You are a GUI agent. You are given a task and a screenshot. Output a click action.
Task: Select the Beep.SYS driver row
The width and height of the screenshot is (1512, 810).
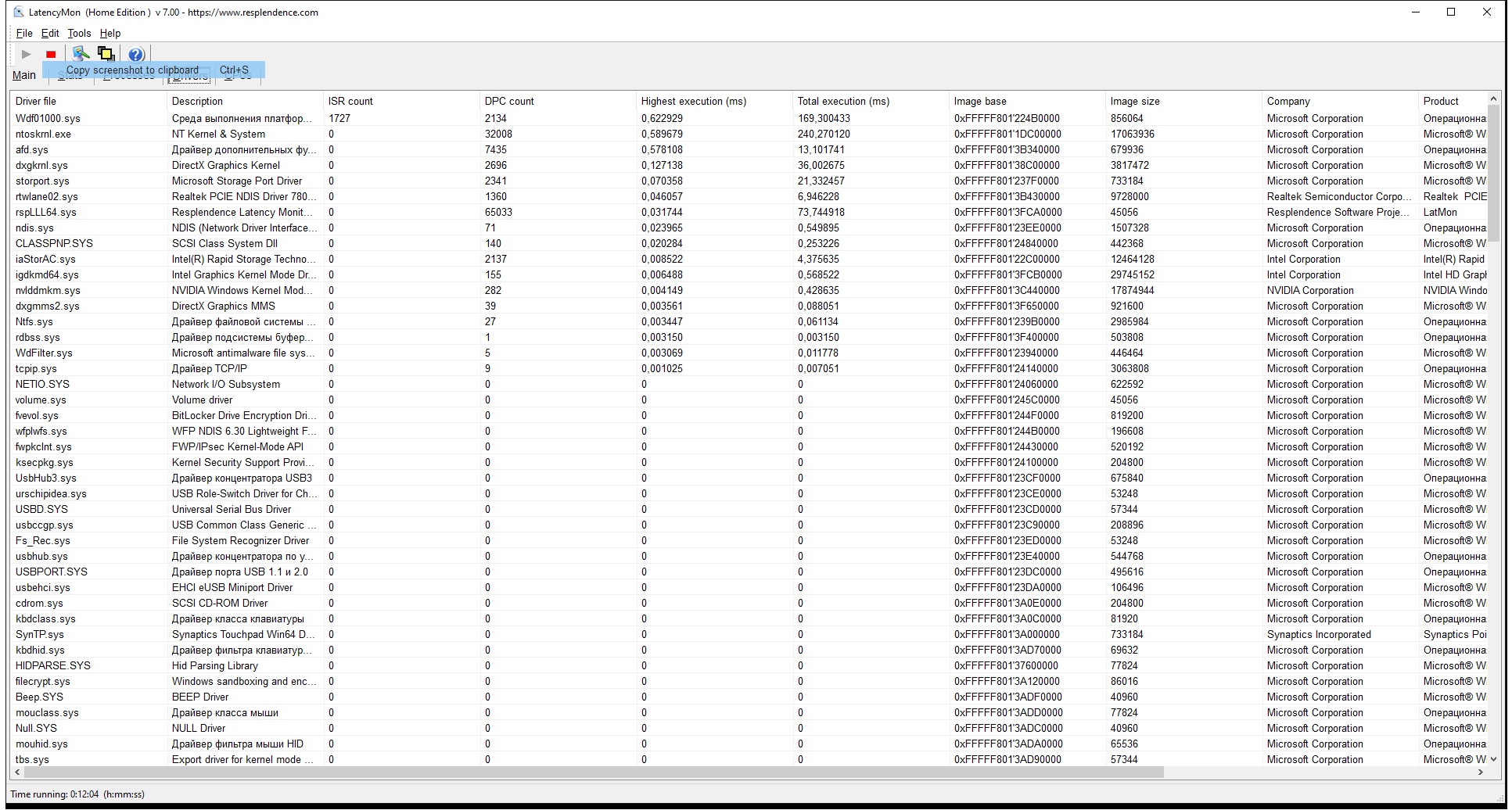pos(749,697)
